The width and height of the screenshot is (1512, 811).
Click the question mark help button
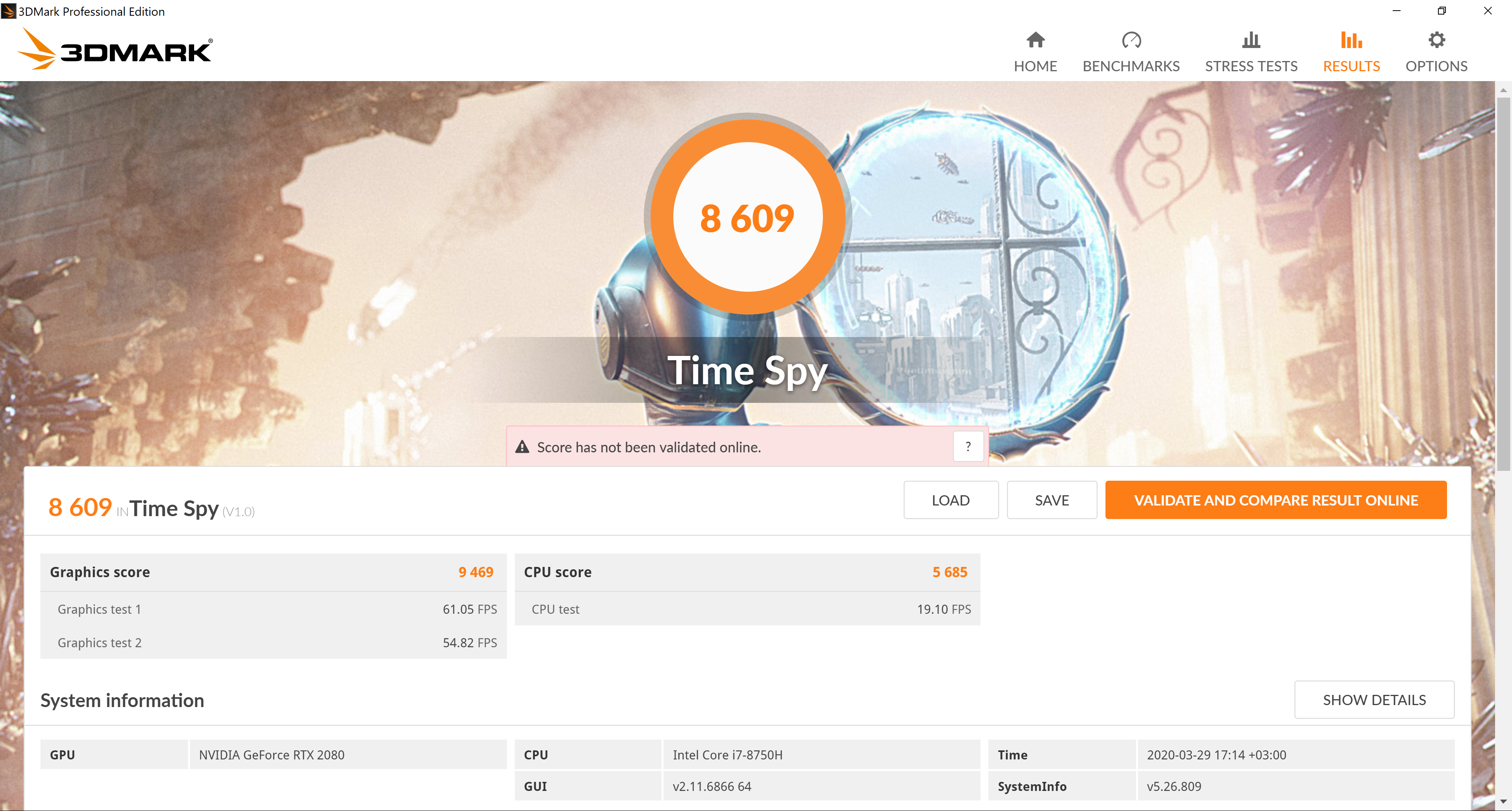tap(968, 446)
